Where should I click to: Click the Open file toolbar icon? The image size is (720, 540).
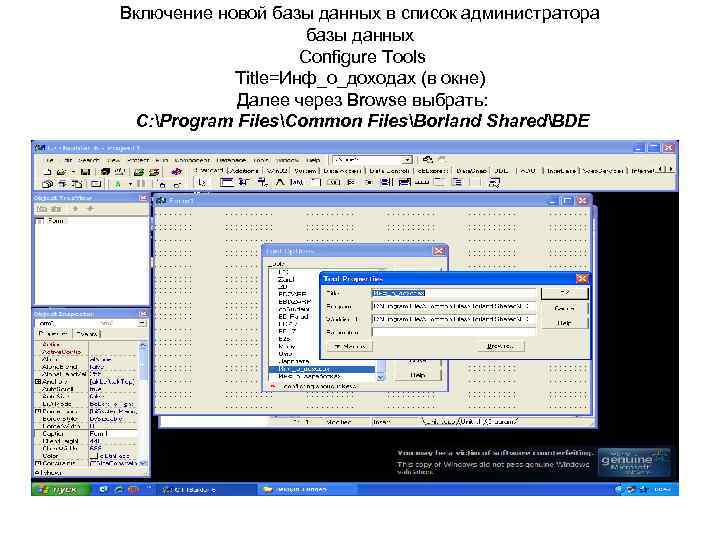pos(61,171)
